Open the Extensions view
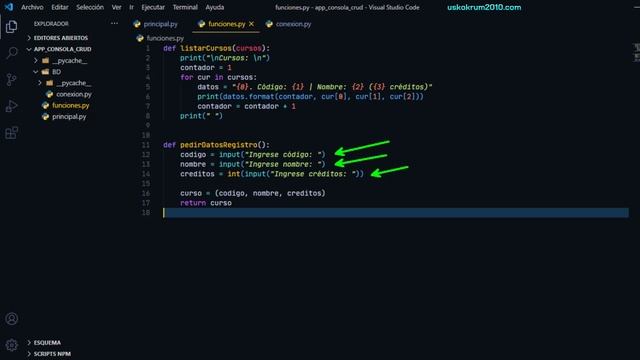Image resolution: width=640 pixels, height=360 pixels. 11,132
